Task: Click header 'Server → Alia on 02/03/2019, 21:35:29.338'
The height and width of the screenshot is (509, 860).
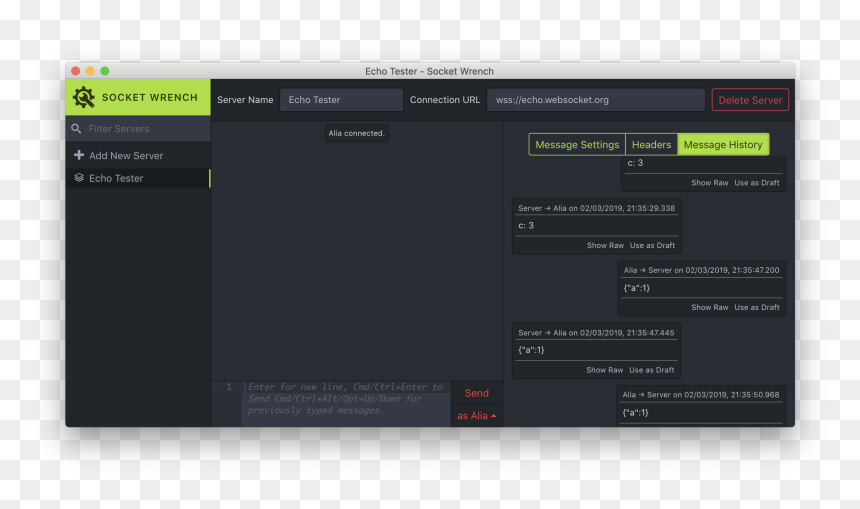Action: pos(596,208)
